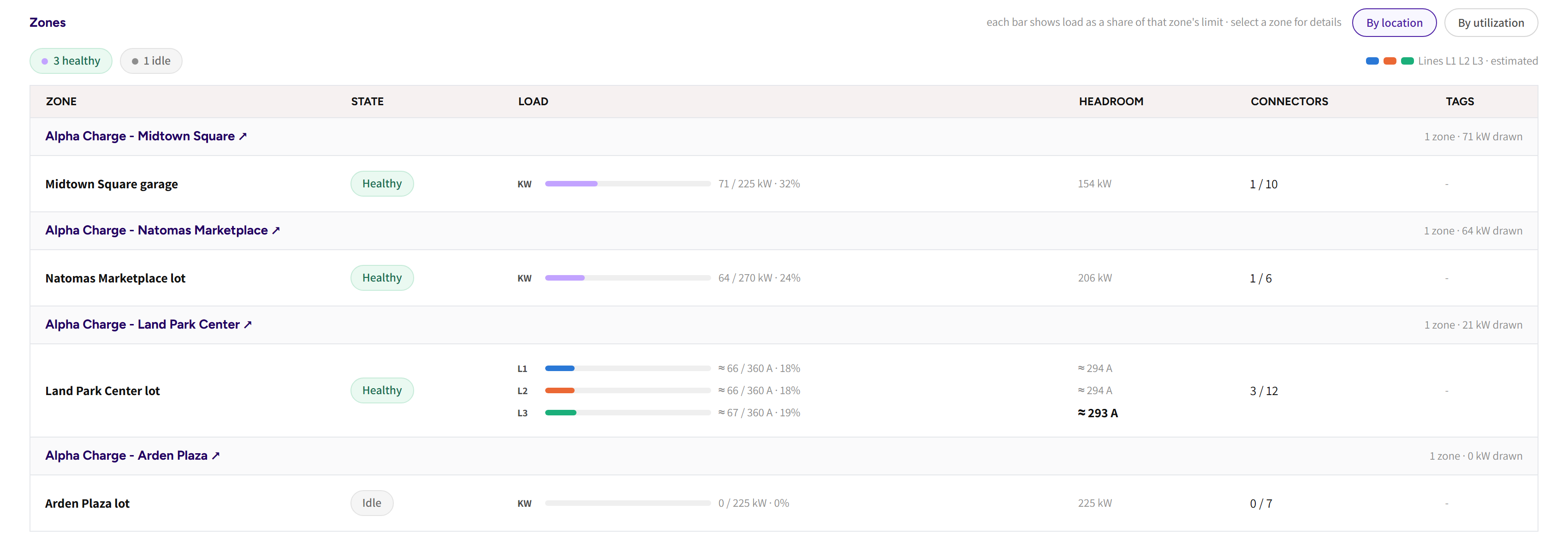Click the Idle badge for Arden Plaza lot
Image resolution: width=1568 pixels, height=540 pixels.
pos(372,504)
